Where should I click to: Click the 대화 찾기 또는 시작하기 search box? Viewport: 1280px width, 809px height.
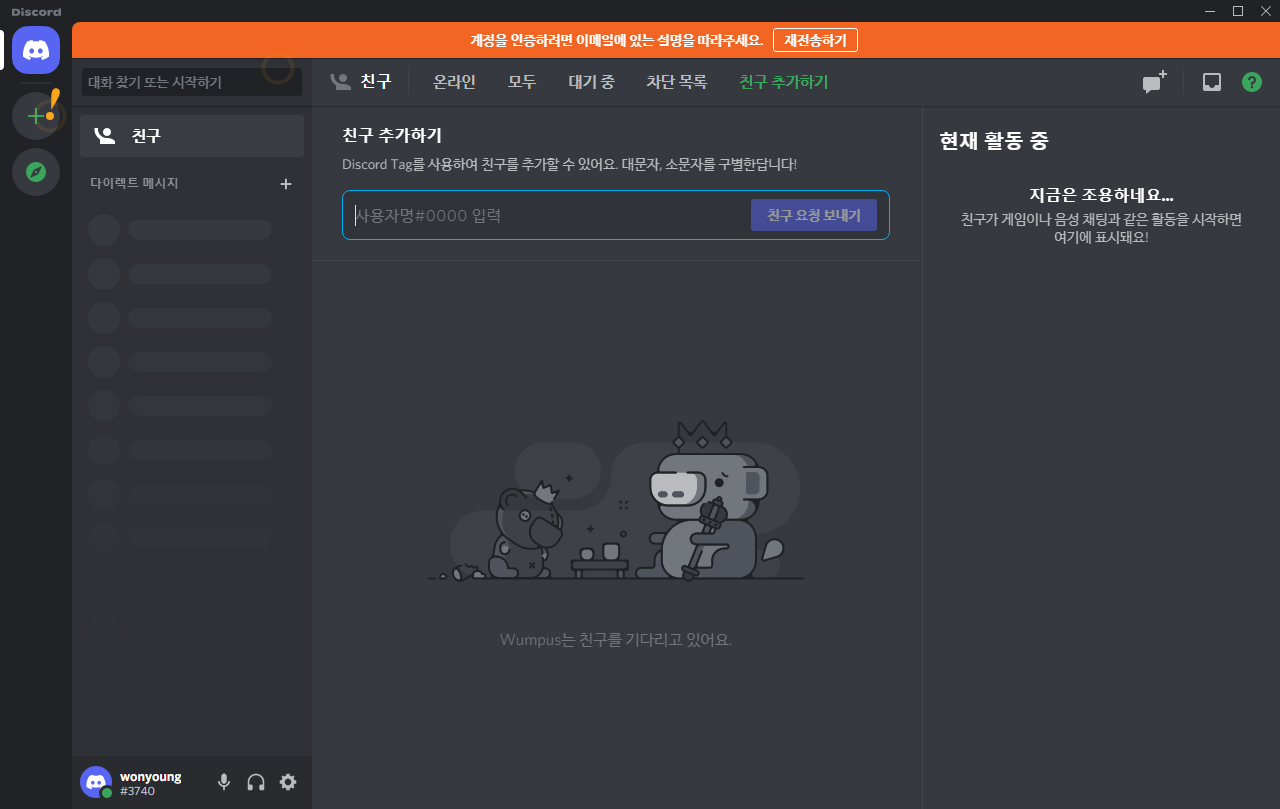(x=192, y=82)
